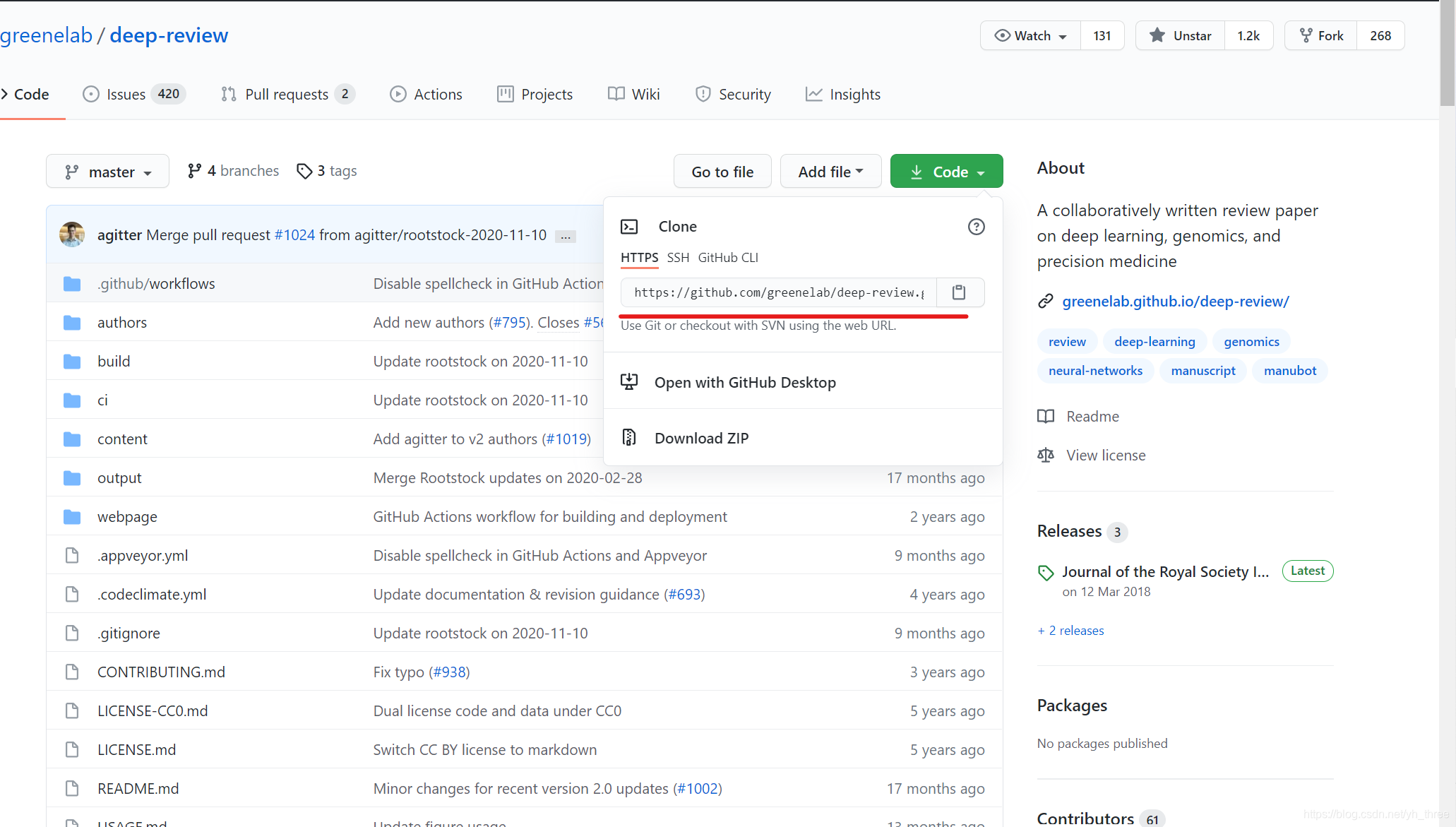The image size is (1456, 827).
Task: Expand the commit message ellipsis button
Action: coord(566,236)
